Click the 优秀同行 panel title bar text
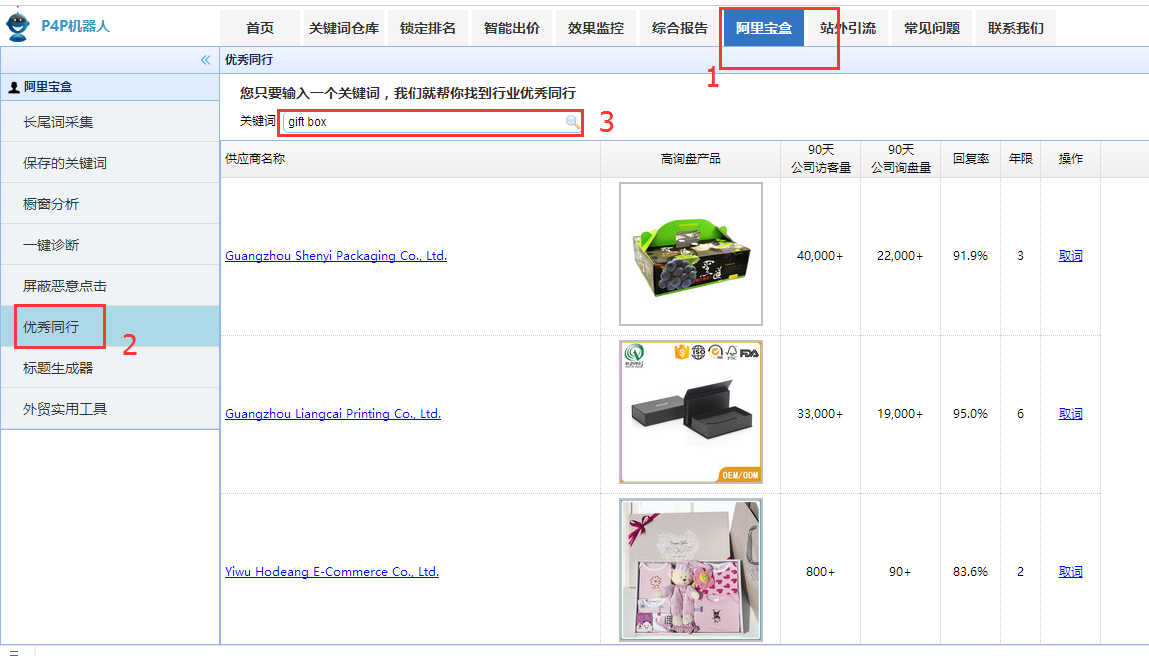1149x656 pixels. pos(249,59)
